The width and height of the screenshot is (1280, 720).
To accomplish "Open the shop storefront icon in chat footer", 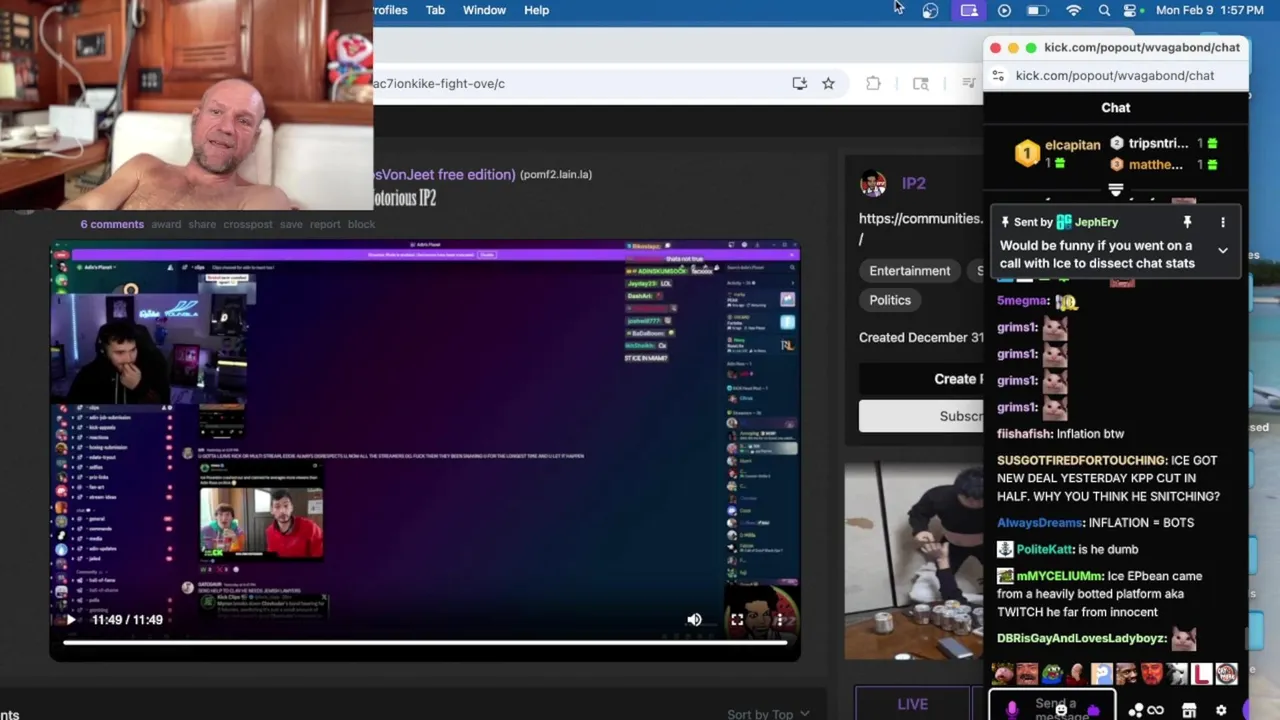I will tap(1189, 710).
